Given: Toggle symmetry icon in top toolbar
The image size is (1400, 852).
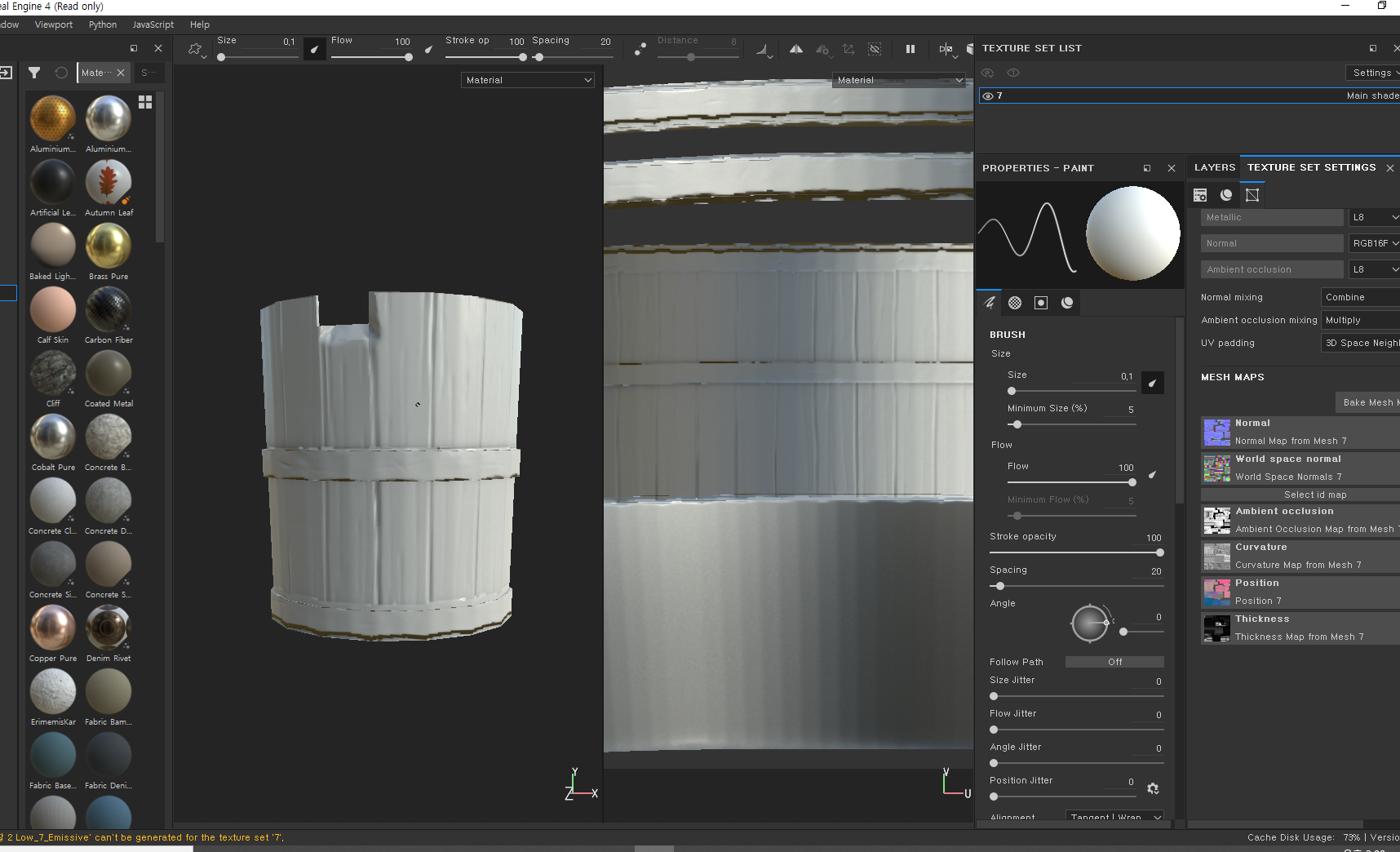Looking at the screenshot, I should 795,49.
